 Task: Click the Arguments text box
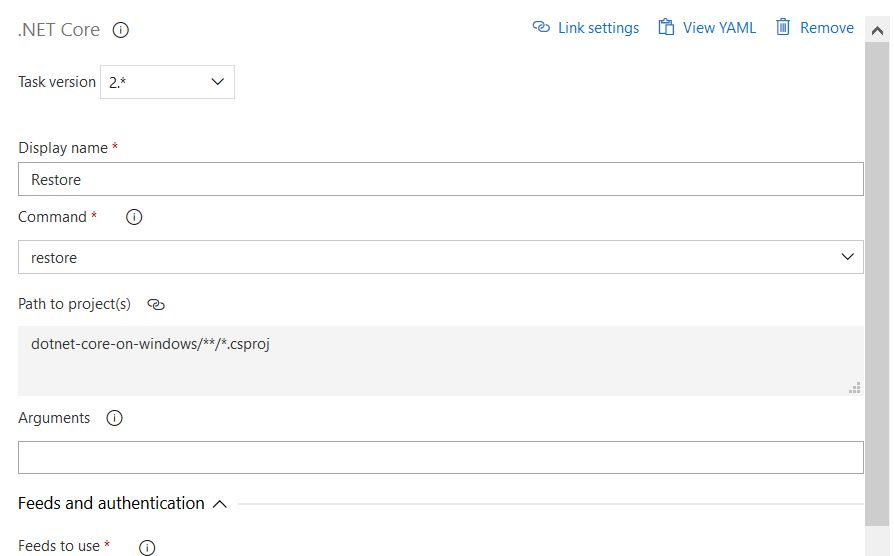pos(440,457)
